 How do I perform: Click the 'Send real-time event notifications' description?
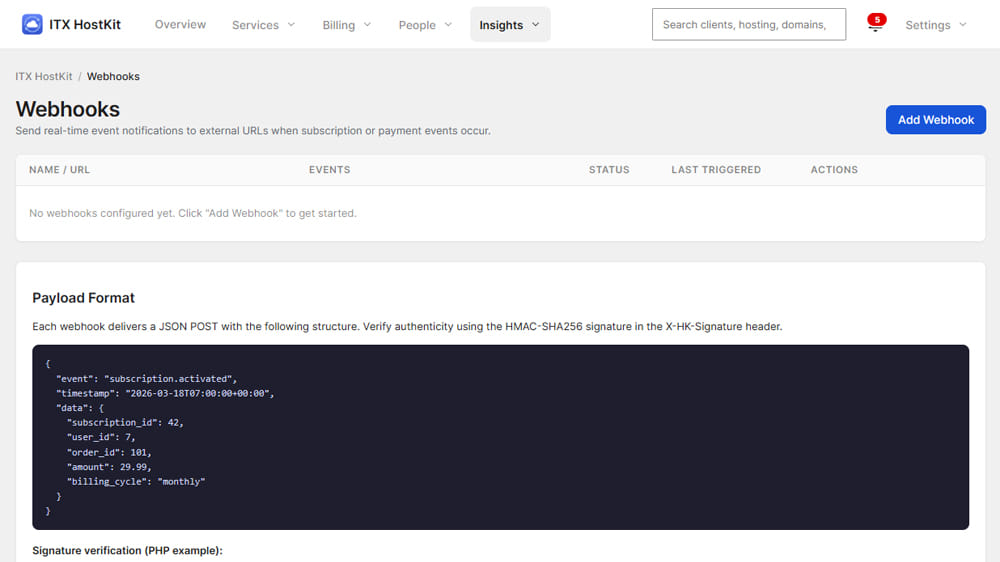pyautogui.click(x=253, y=131)
